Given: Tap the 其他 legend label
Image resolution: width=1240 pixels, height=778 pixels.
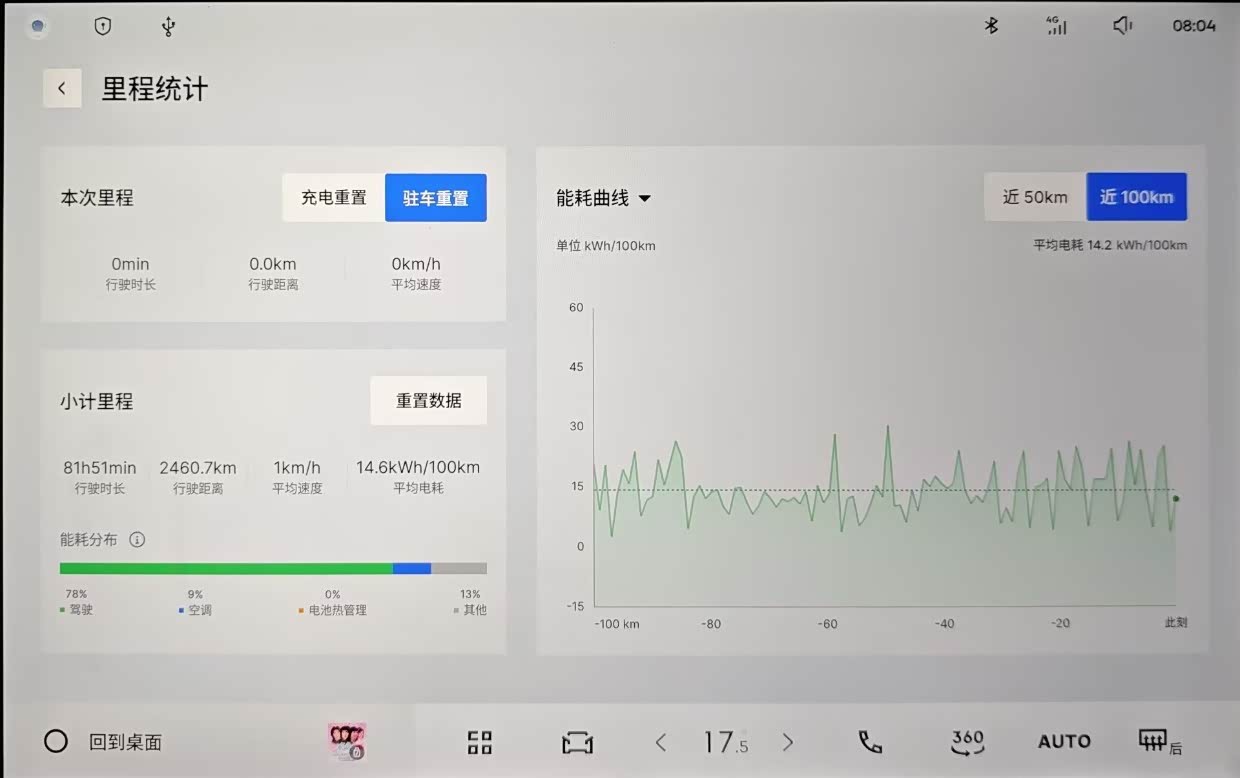Looking at the screenshot, I should click(x=475, y=609).
